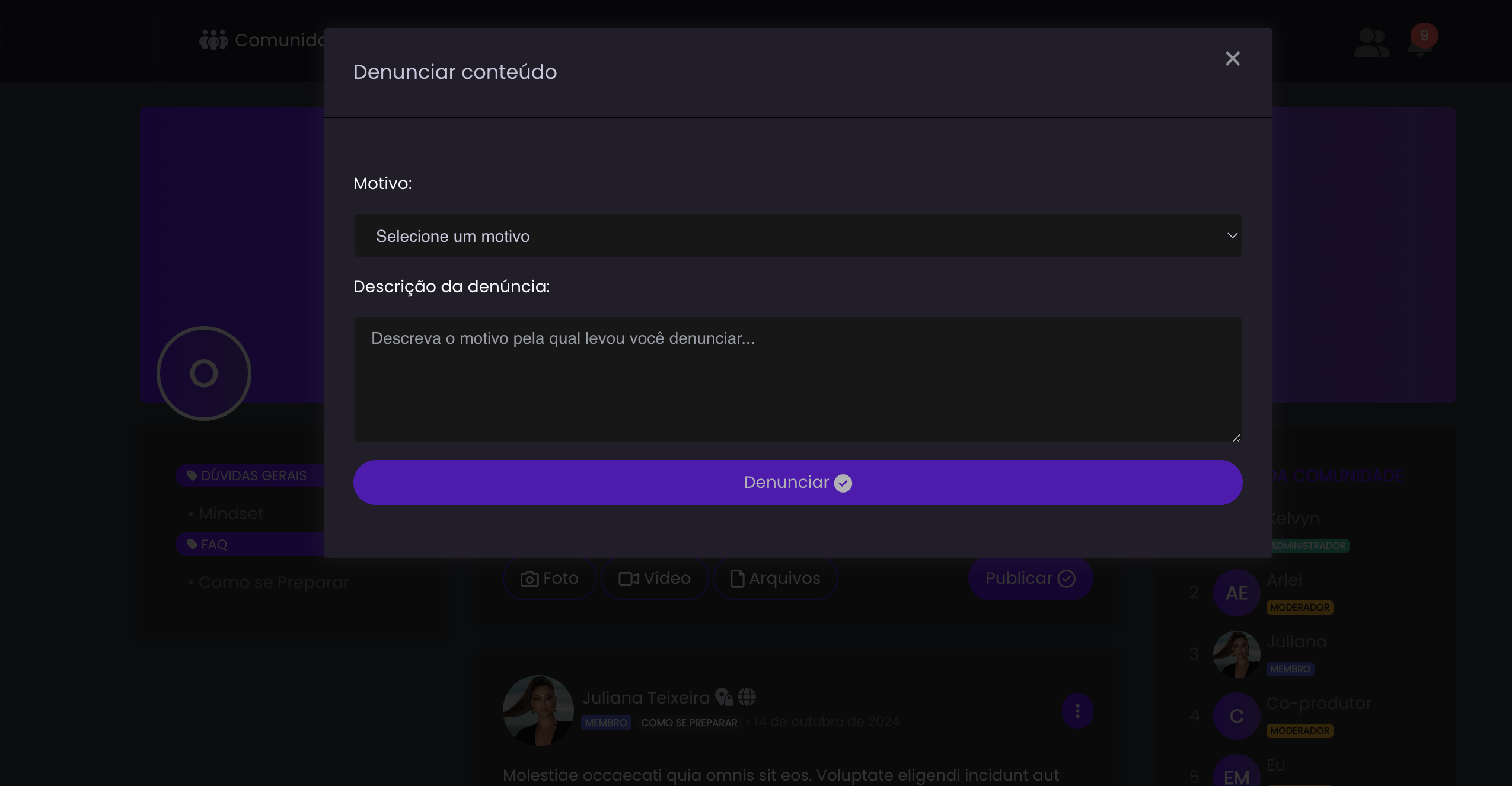Click the Foto camera button

(549, 579)
